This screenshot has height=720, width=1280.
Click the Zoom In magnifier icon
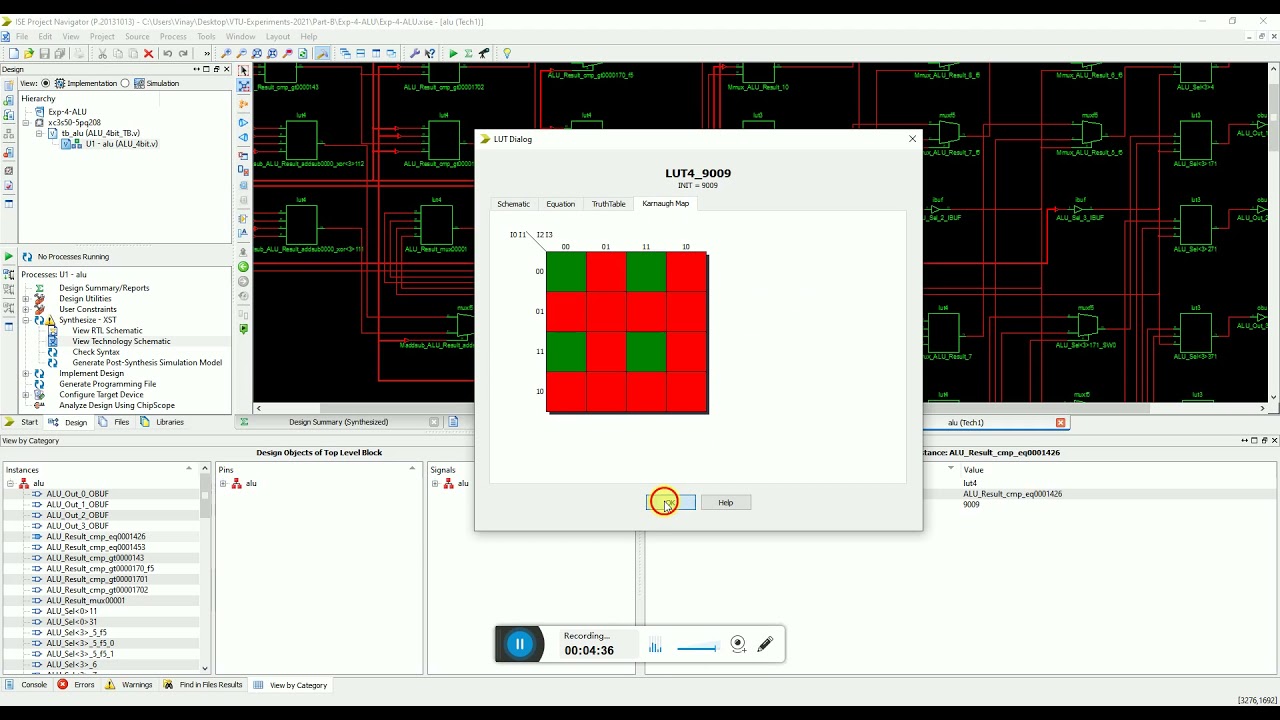[x=226, y=53]
